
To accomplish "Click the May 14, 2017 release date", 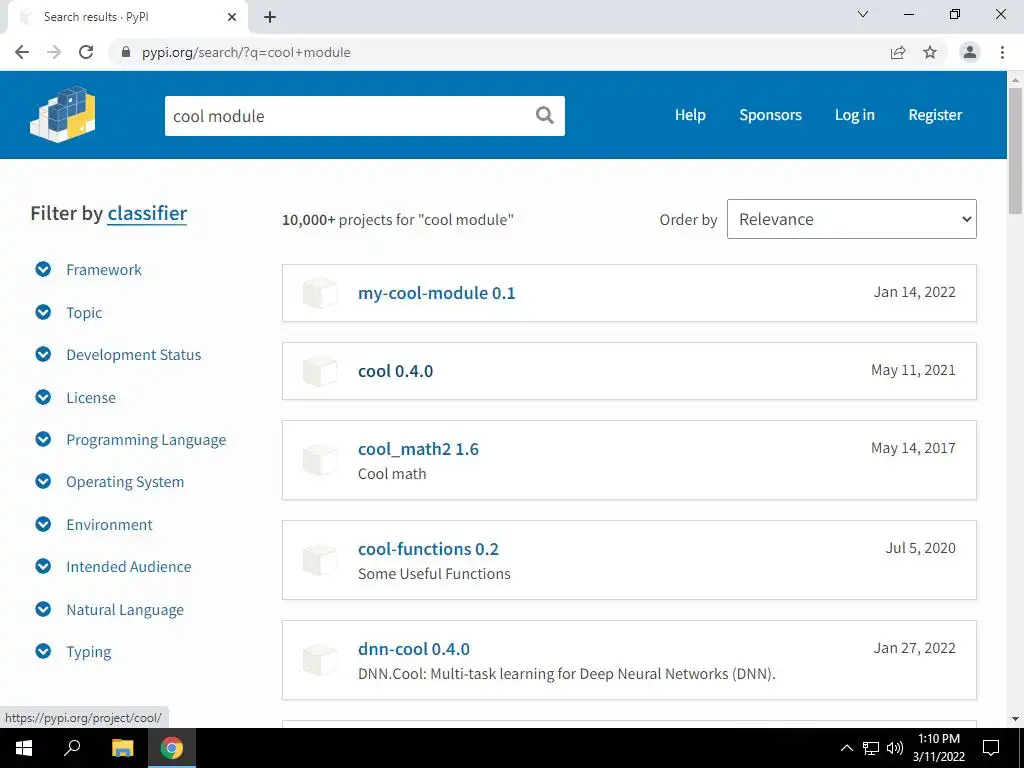I will pyautogui.click(x=913, y=448).
